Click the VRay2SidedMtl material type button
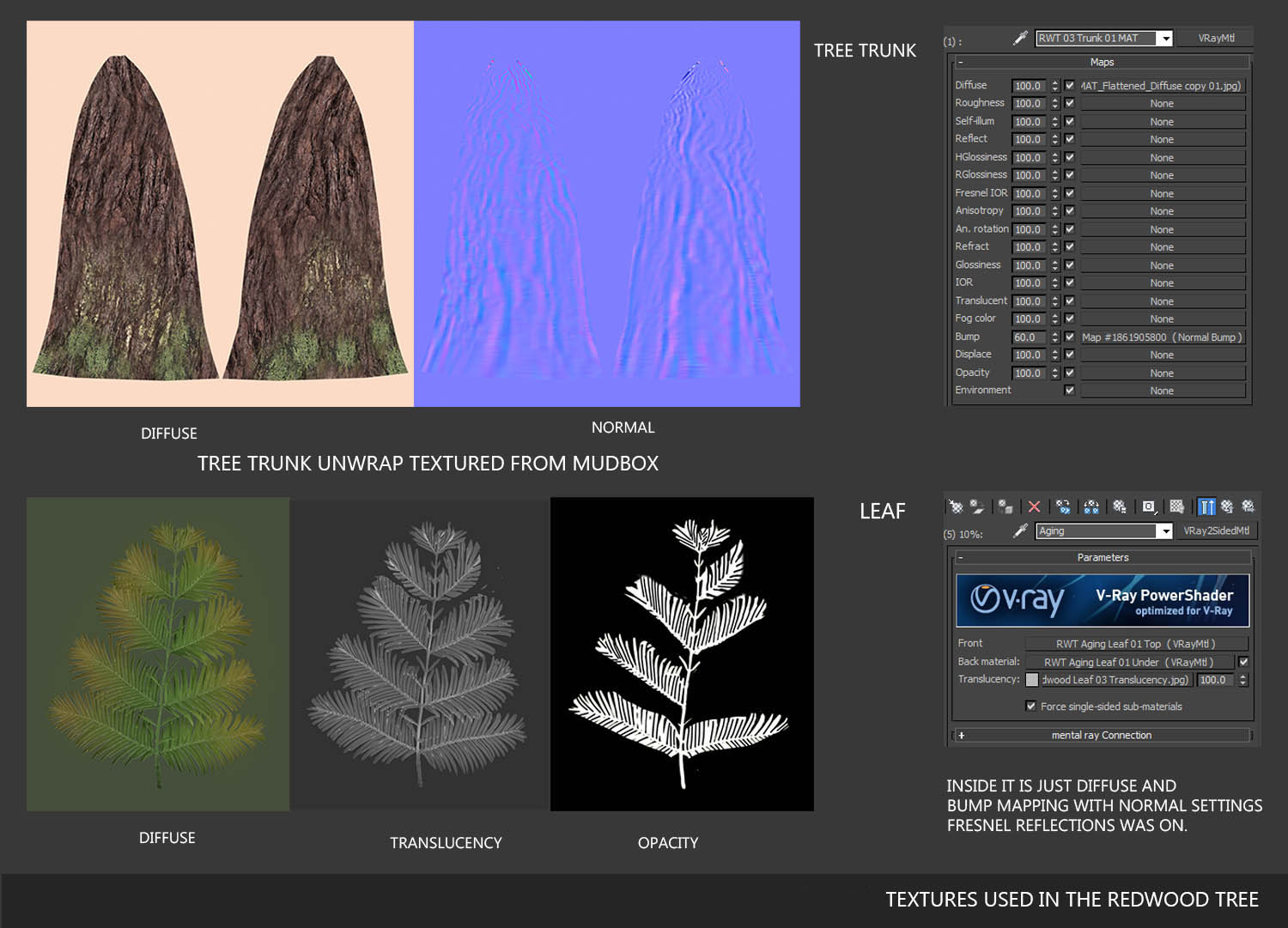1288x928 pixels. [x=1216, y=531]
